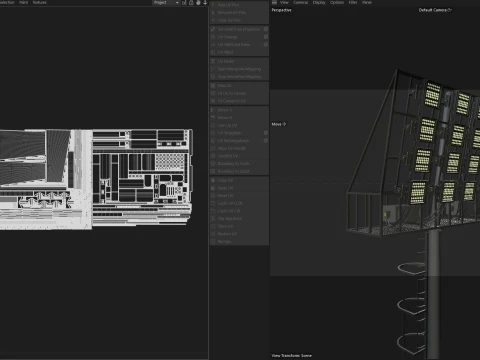Image resolution: width=480 pixels, height=360 pixels.
Task: Click the UV Peeler icon
Action: pyautogui.click(x=213, y=61)
